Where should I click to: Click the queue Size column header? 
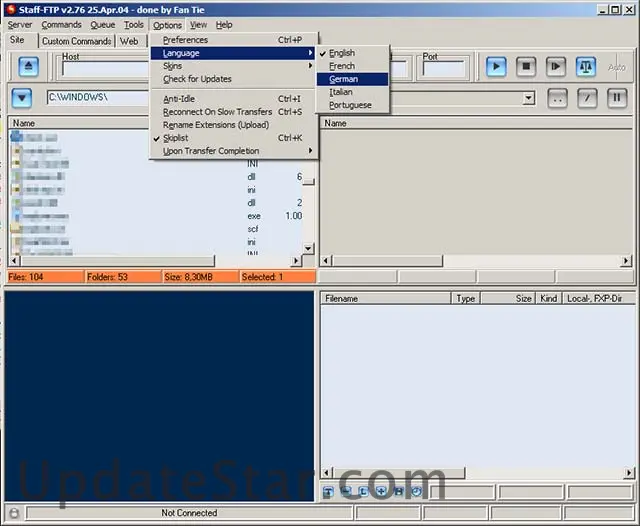tap(508, 299)
